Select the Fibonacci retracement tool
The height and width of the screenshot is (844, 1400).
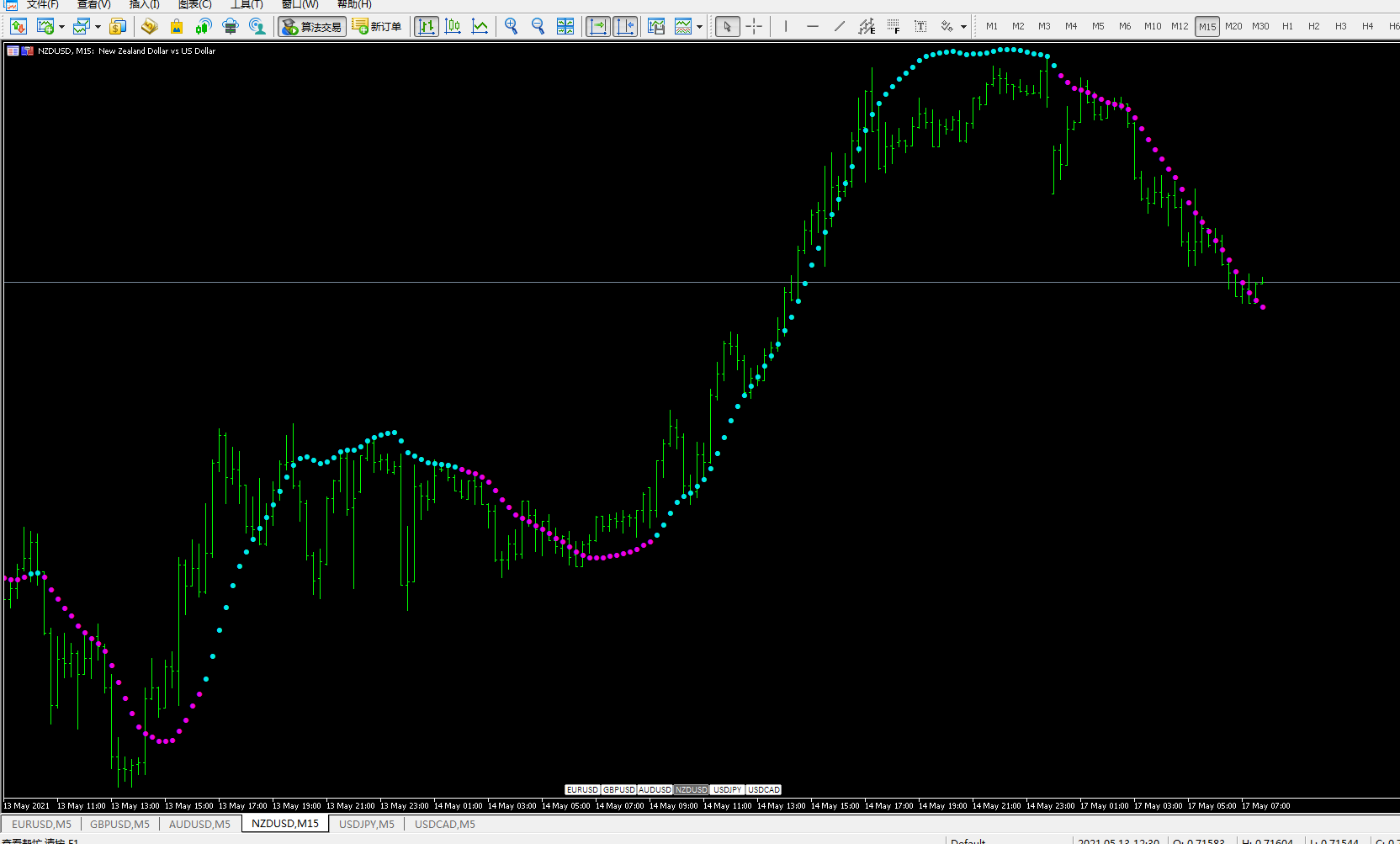894,26
